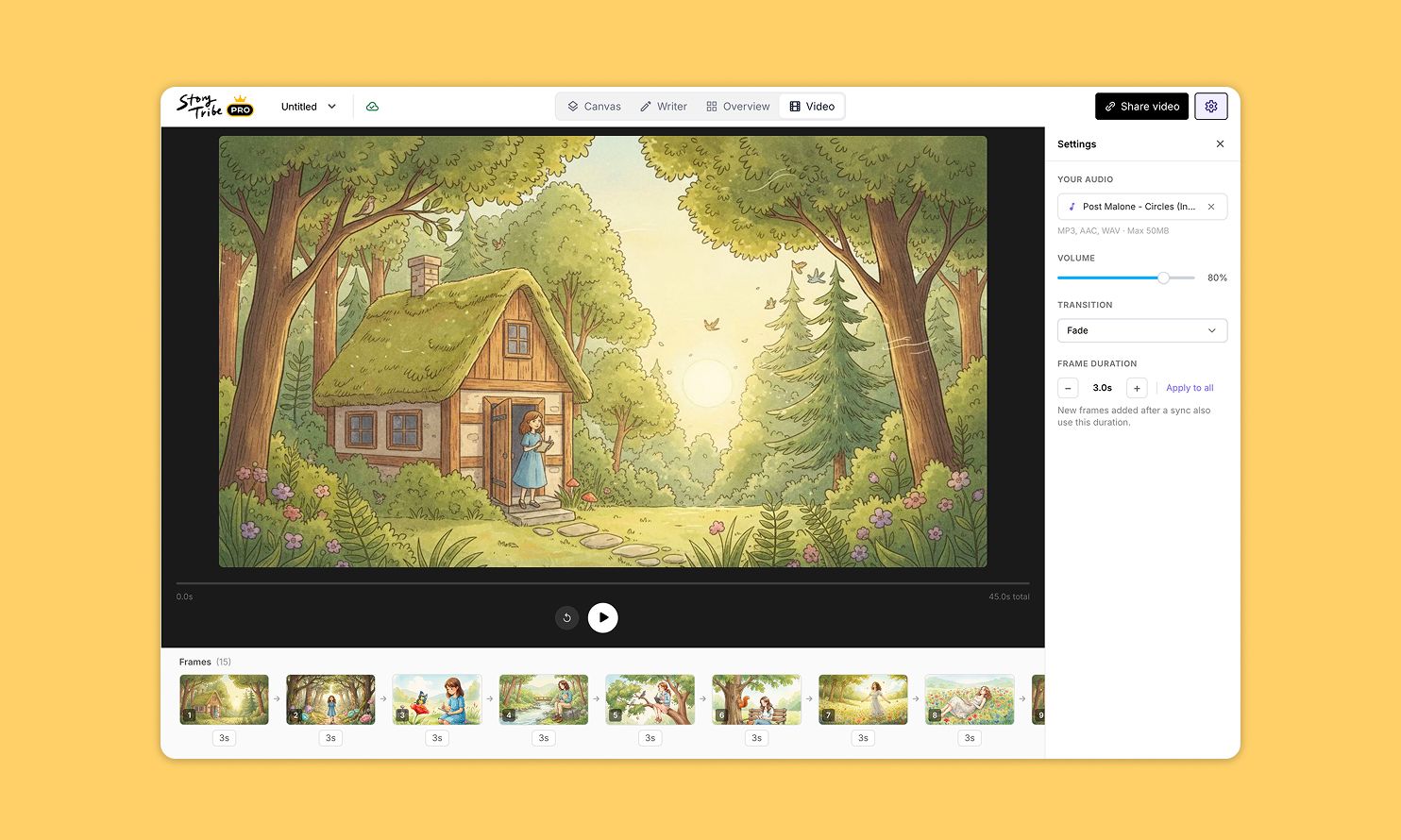Apply the 3.0s duration to all frames
Image resolution: width=1401 pixels, height=840 pixels.
pos(1189,387)
